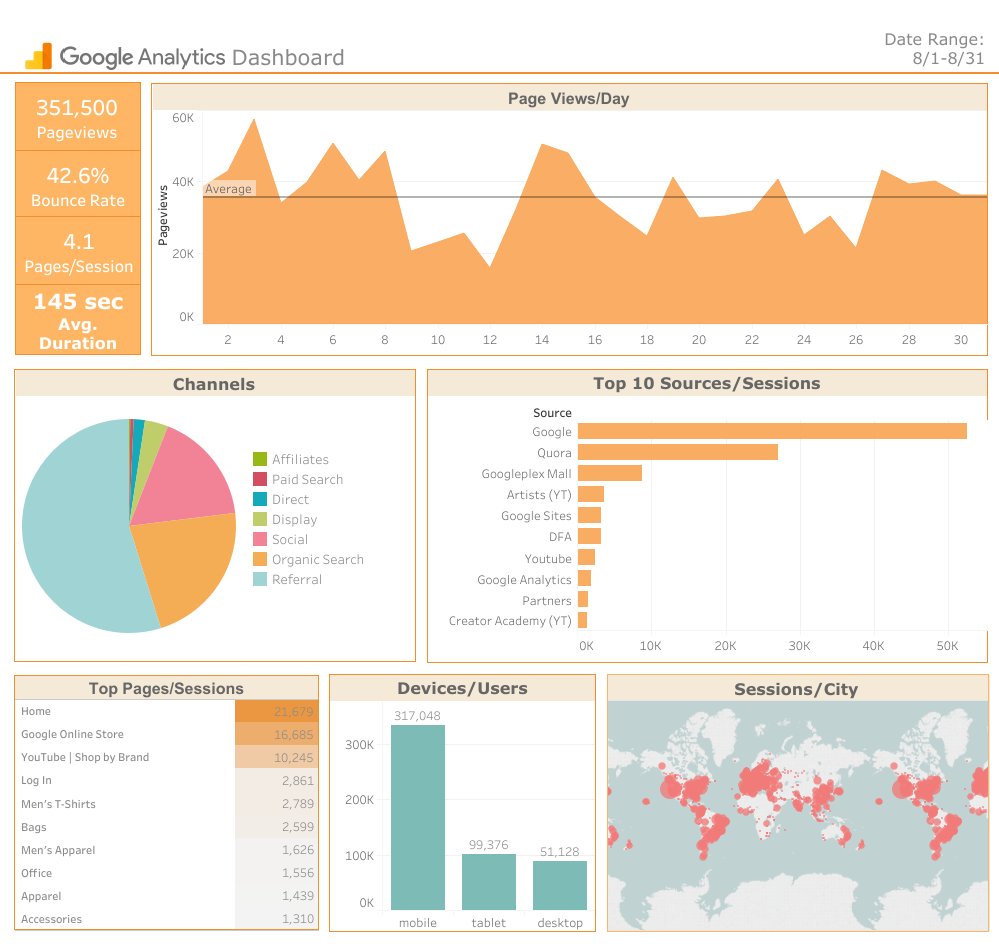Screen dimensions: 999x949
Task: Toggle the Affiliates legend entry
Action: coord(300,459)
